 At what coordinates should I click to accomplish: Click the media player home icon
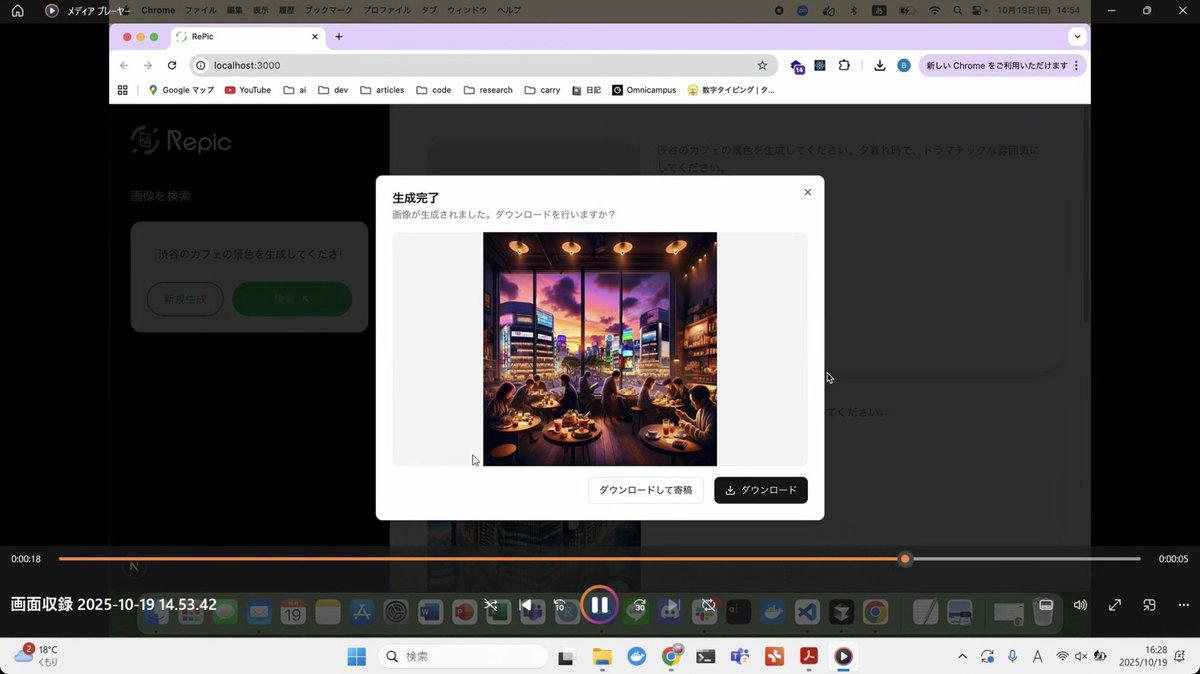[17, 11]
